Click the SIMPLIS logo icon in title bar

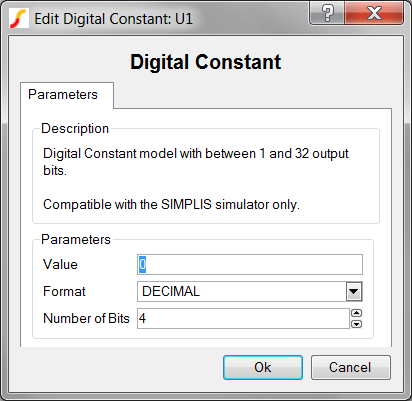(19, 18)
